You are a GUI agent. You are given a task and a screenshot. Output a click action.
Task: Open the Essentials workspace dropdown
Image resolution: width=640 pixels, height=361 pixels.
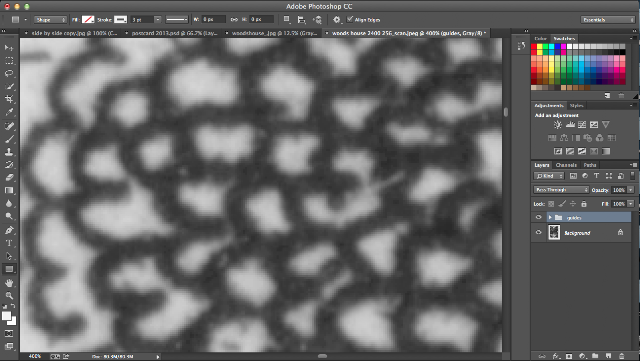(608, 20)
